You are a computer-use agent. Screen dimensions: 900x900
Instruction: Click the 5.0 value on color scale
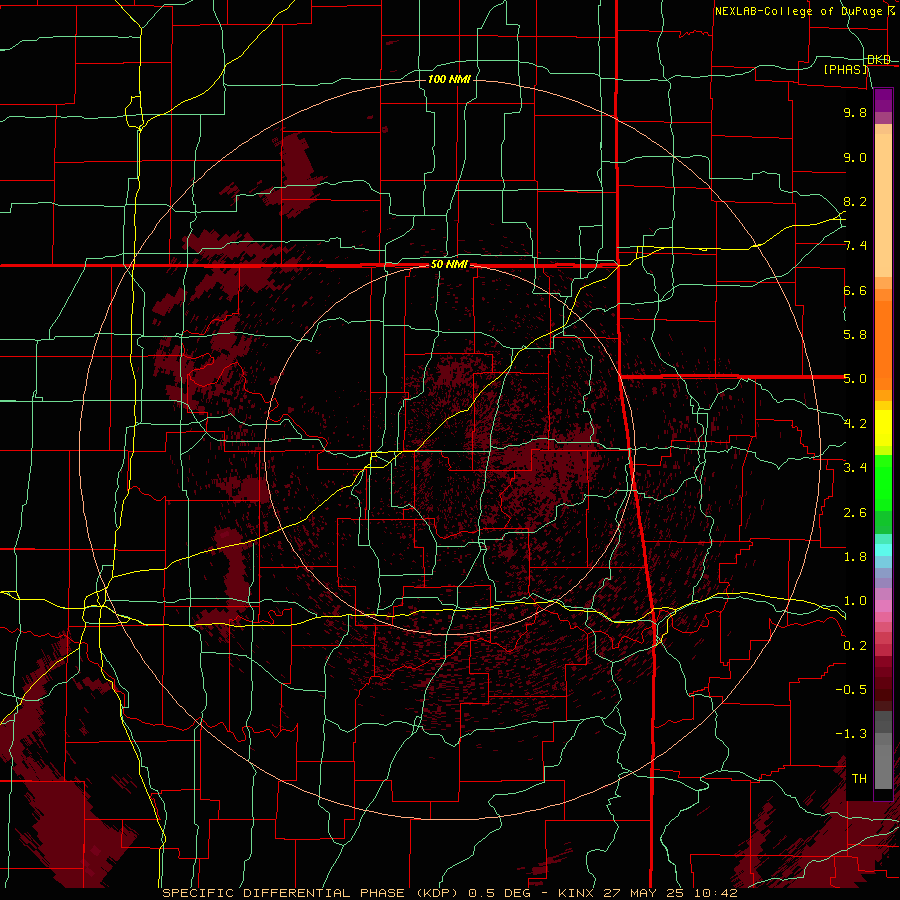click(855, 379)
